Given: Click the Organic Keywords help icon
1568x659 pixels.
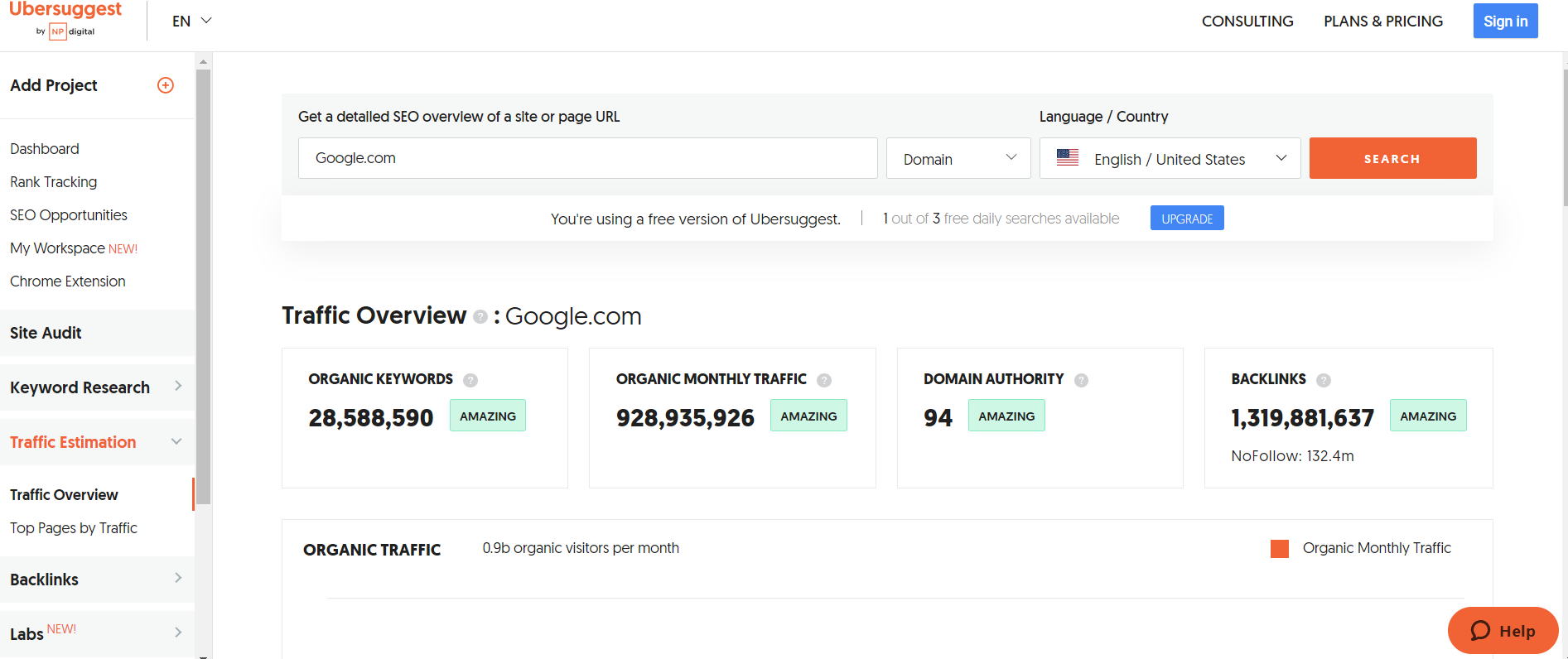Looking at the screenshot, I should (x=470, y=380).
